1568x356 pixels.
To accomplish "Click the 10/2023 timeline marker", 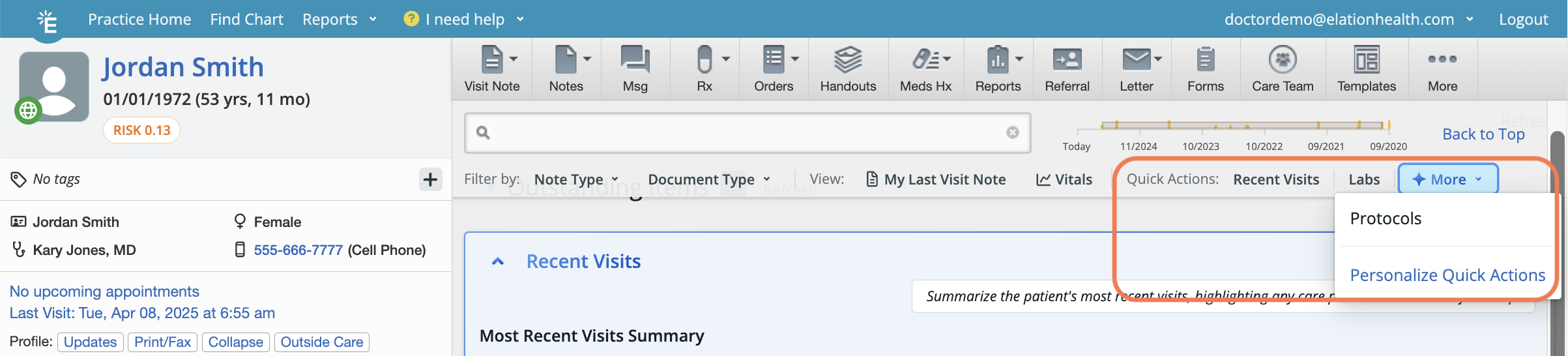I will 1200,146.
